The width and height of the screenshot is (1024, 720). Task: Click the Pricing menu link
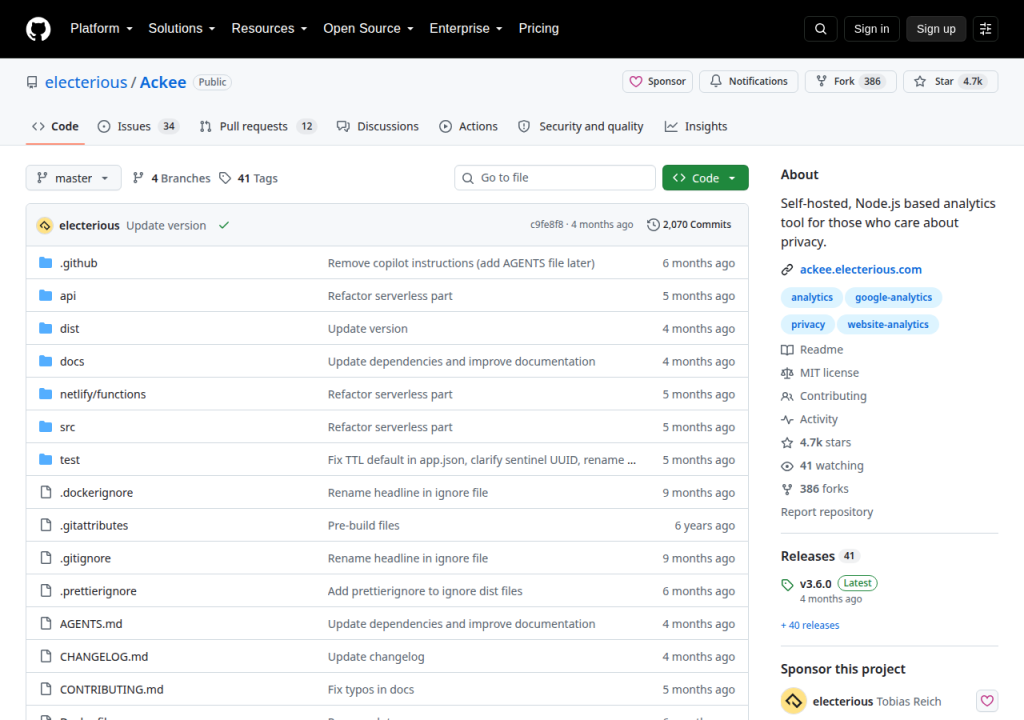click(x=539, y=29)
